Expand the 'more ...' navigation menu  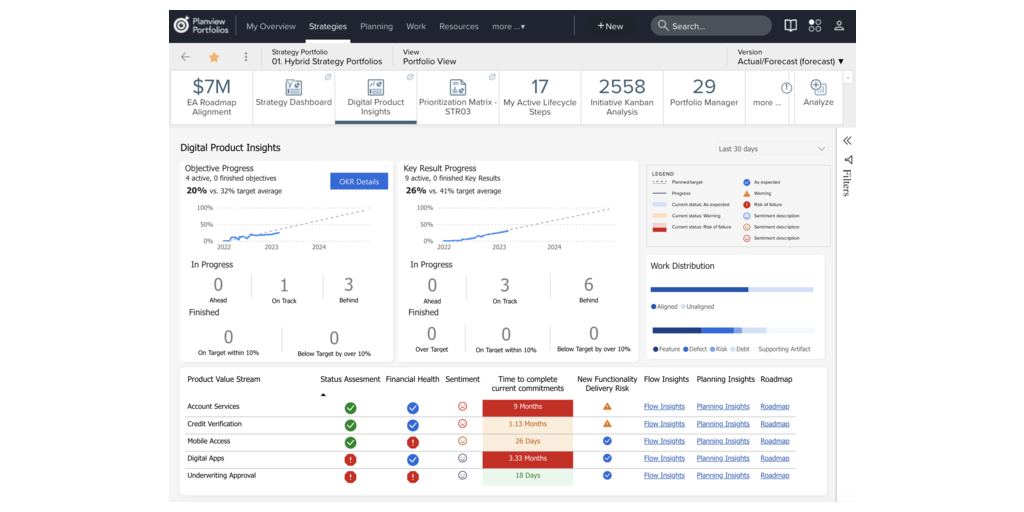pos(508,27)
